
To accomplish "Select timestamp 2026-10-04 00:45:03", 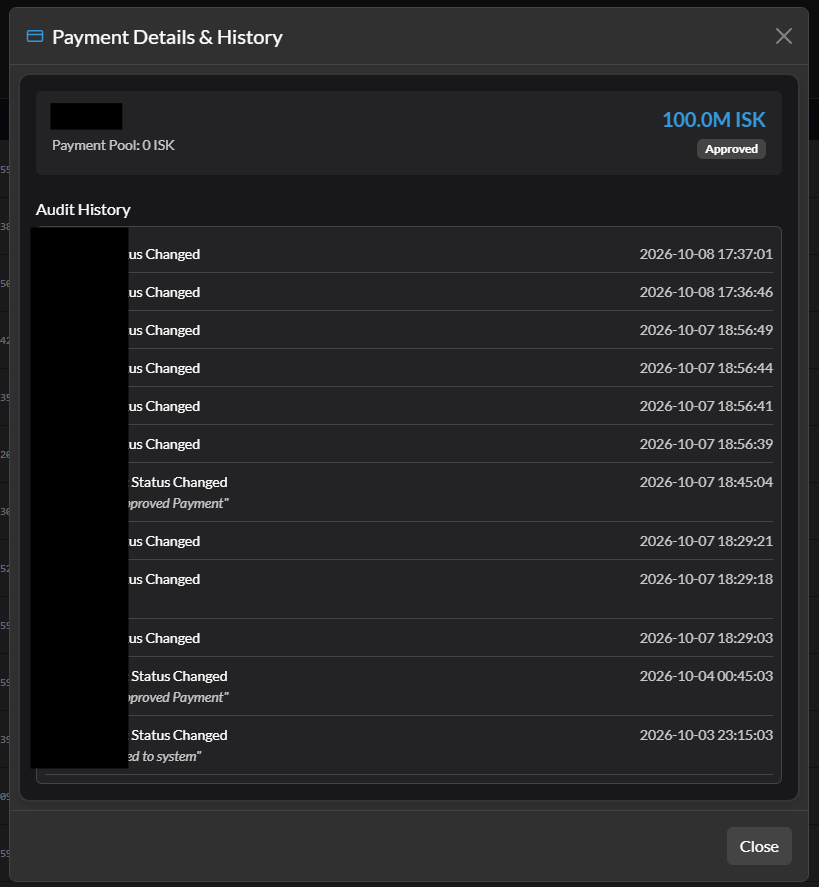I will [706, 676].
